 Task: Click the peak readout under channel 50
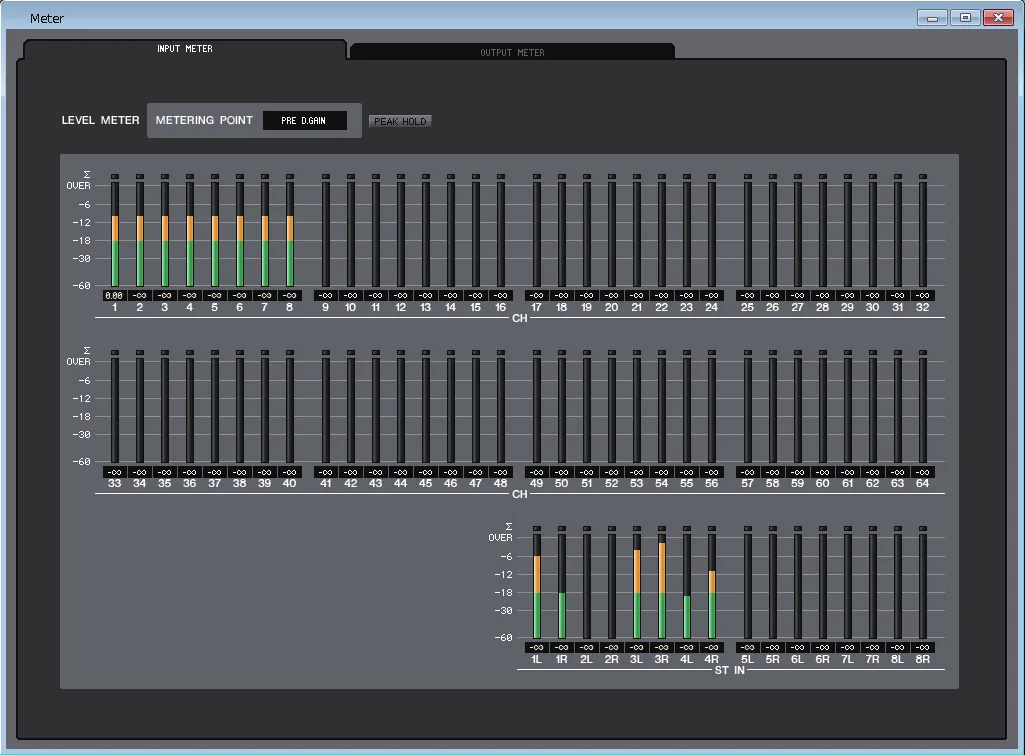562,472
